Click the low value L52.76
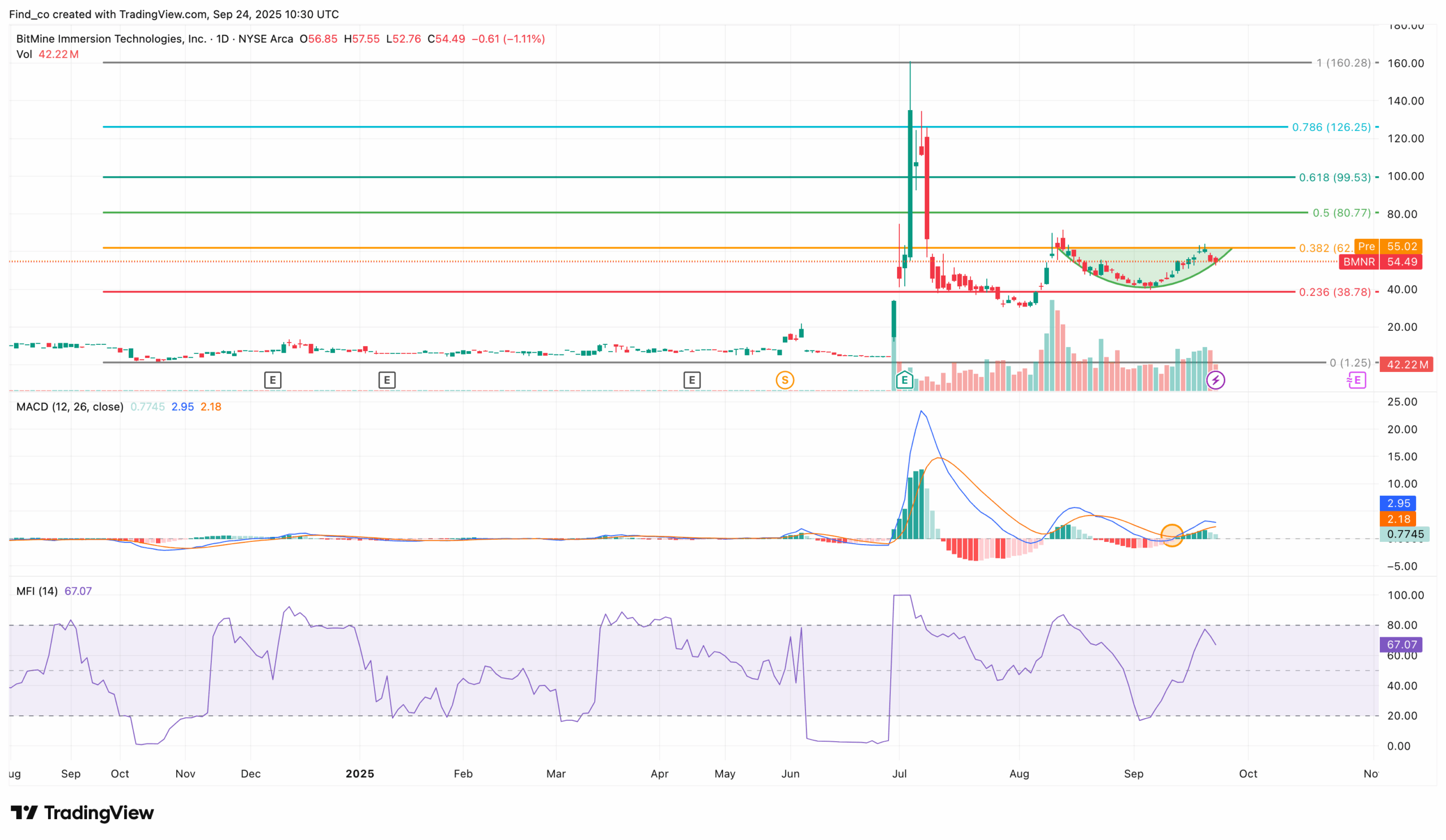Image resolution: width=1446 pixels, height=840 pixels. tap(403, 38)
